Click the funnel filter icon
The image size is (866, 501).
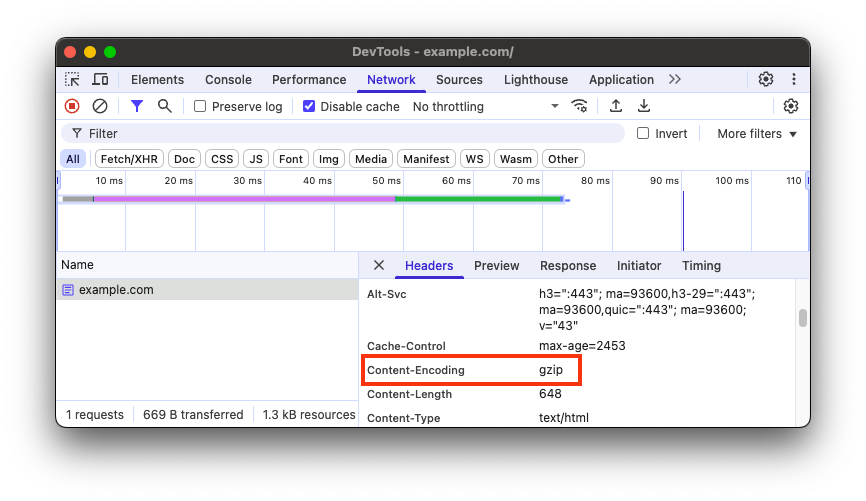137,106
